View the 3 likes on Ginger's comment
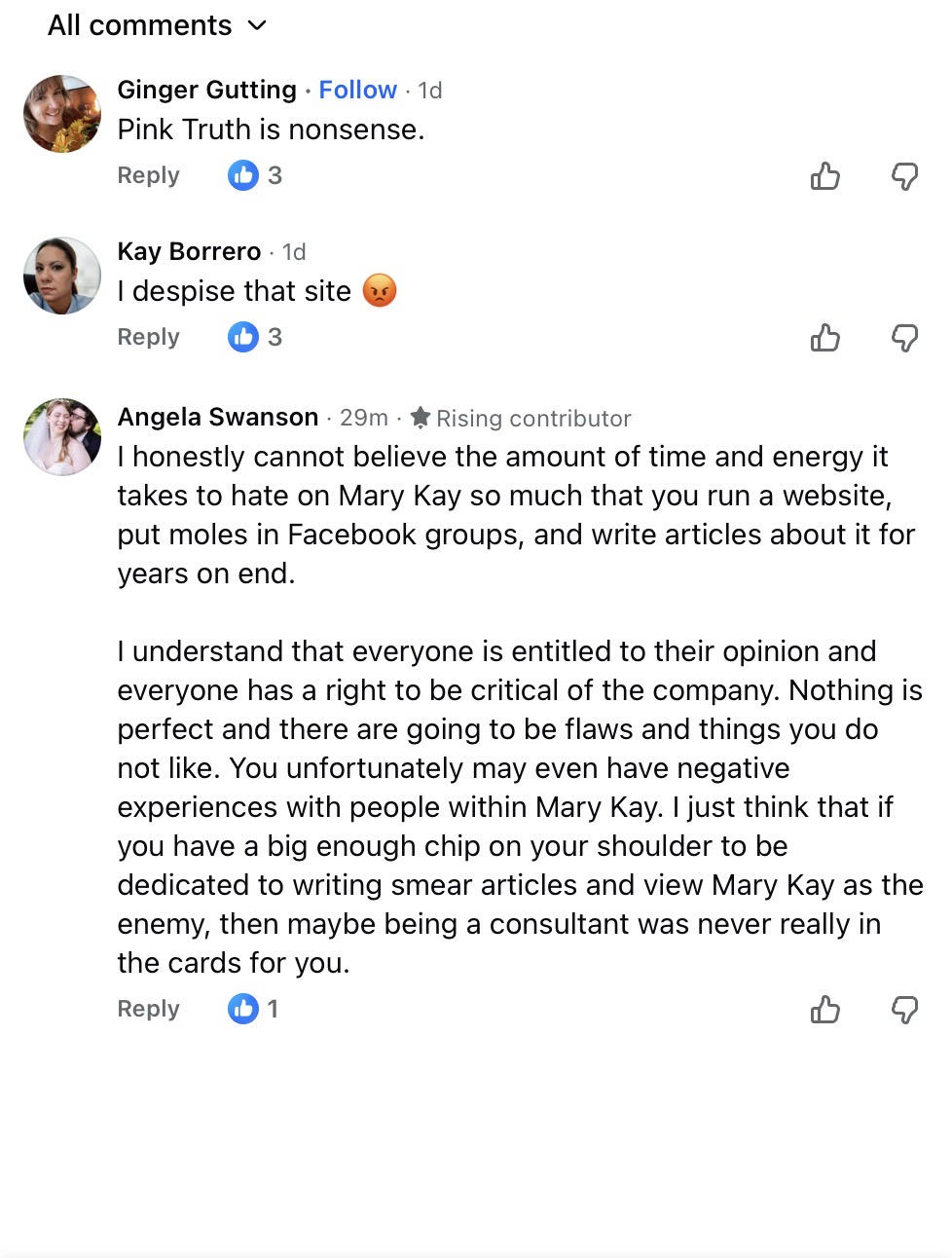The image size is (952, 1258). (255, 175)
